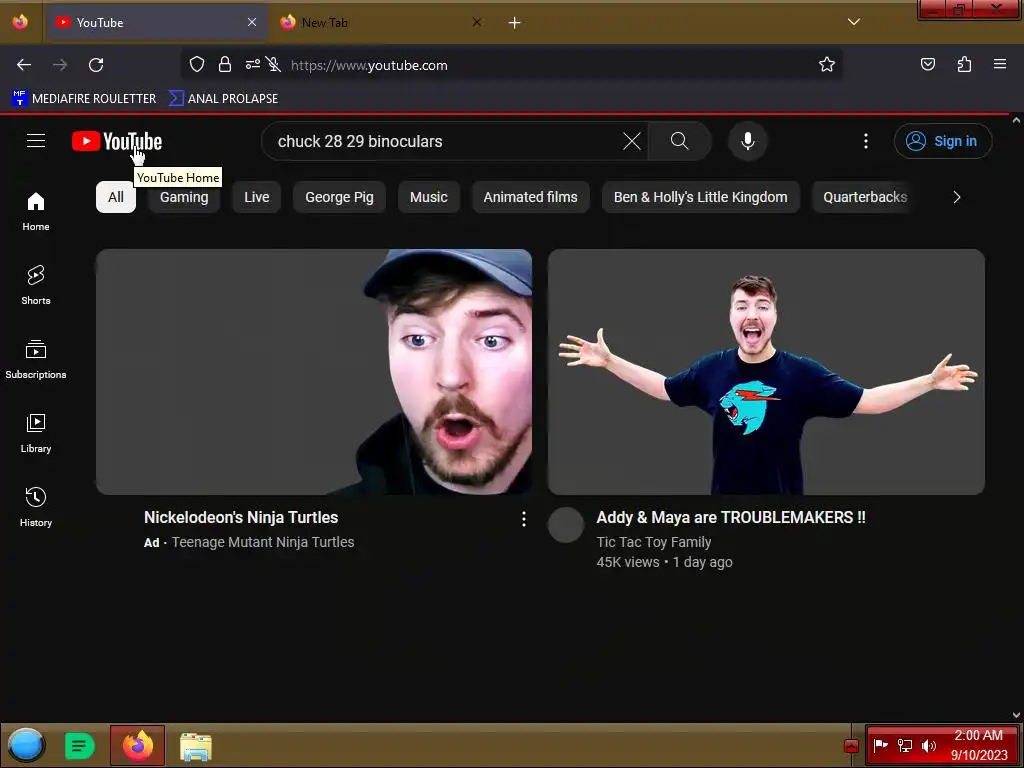
Task: Select the Live filter chip
Action: [257, 197]
